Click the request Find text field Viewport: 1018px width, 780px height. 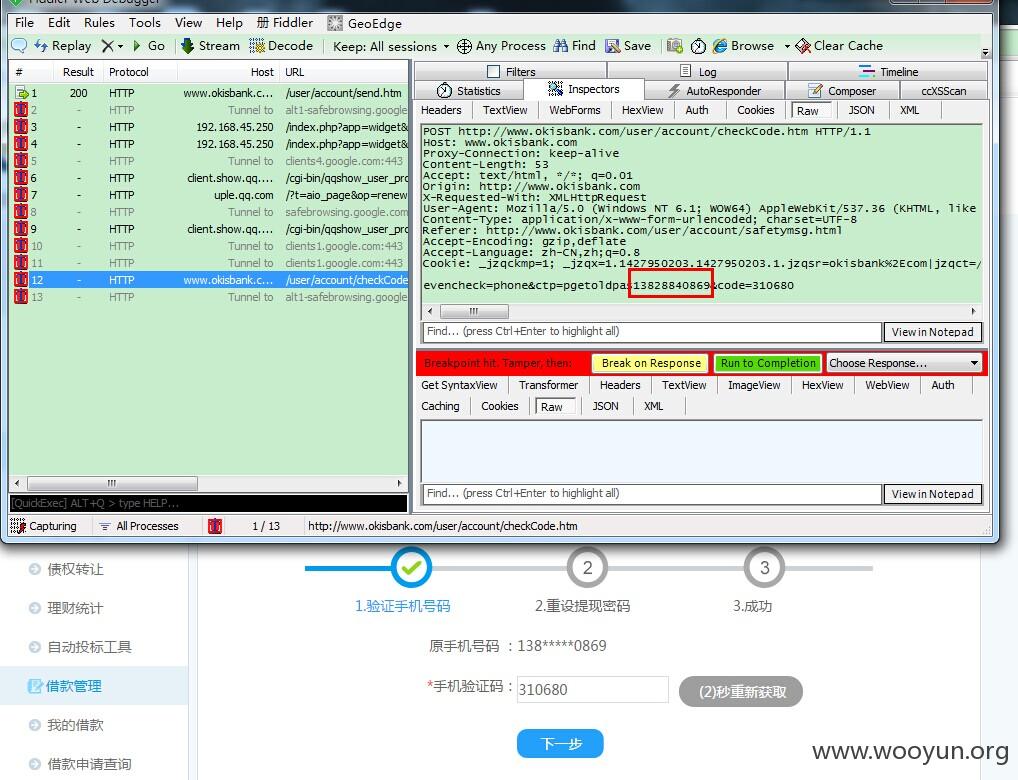pyautogui.click(x=651, y=331)
